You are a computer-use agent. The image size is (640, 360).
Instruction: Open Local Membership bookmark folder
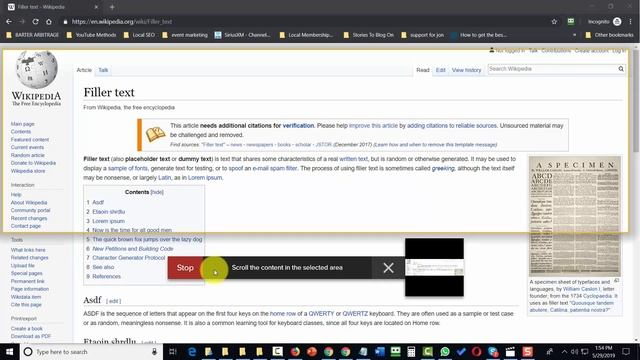(306, 35)
